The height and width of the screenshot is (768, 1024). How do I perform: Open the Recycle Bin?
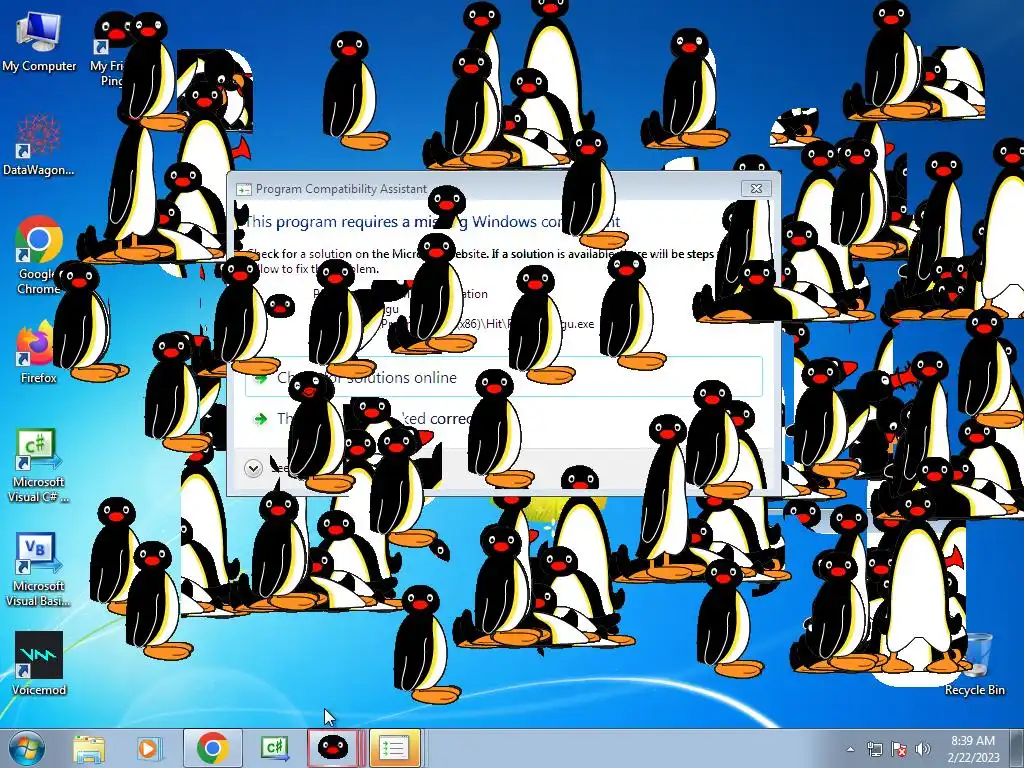974,665
